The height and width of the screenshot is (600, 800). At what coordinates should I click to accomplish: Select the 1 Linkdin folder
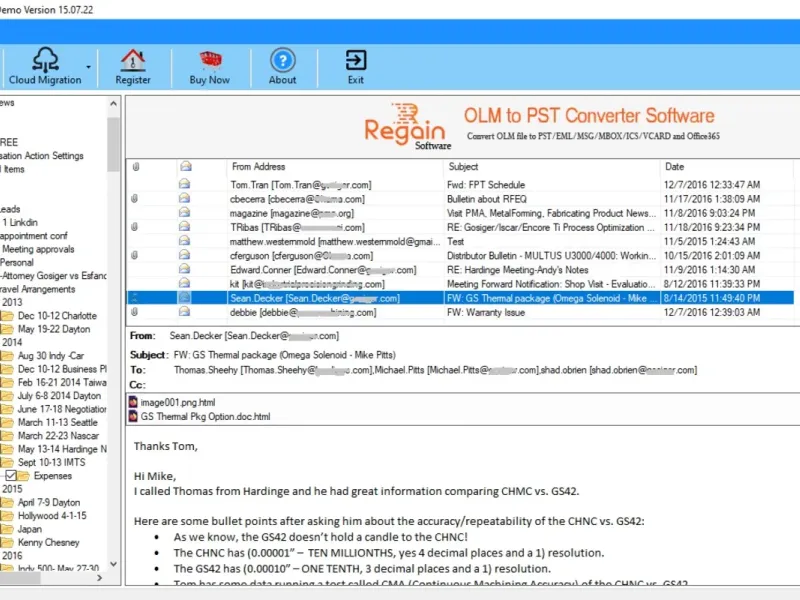(x=20, y=222)
